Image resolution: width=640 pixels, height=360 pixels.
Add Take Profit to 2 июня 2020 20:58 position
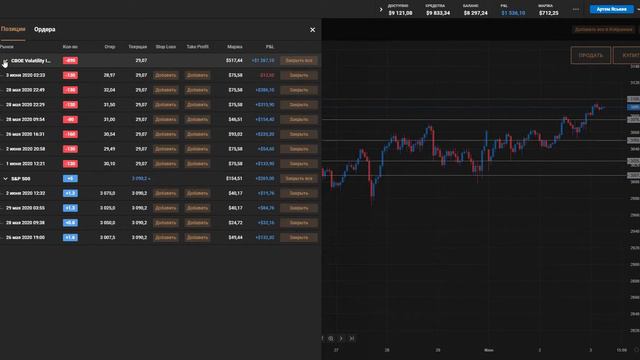[197, 149]
